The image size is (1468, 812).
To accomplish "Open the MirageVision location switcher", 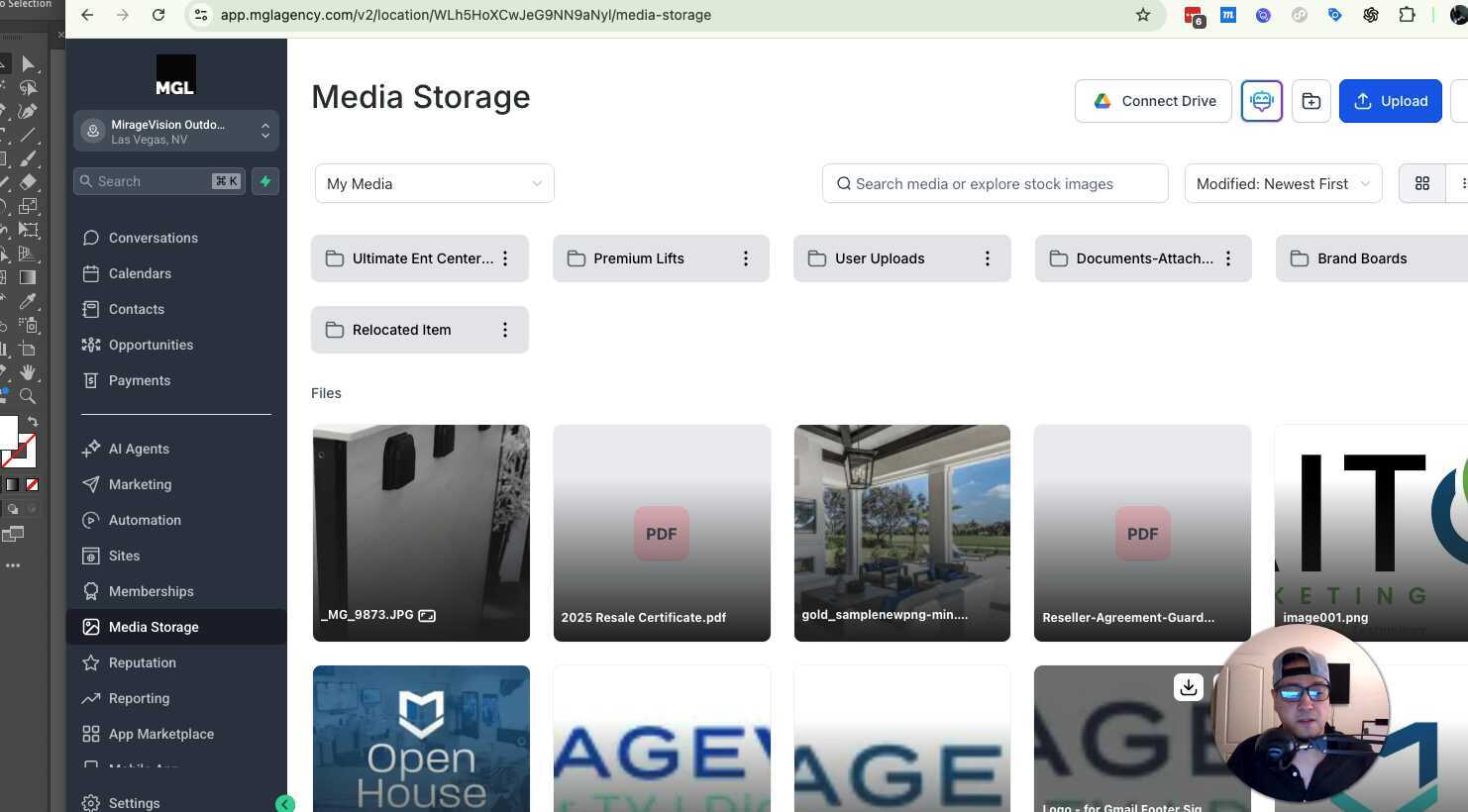I will tap(176, 132).
